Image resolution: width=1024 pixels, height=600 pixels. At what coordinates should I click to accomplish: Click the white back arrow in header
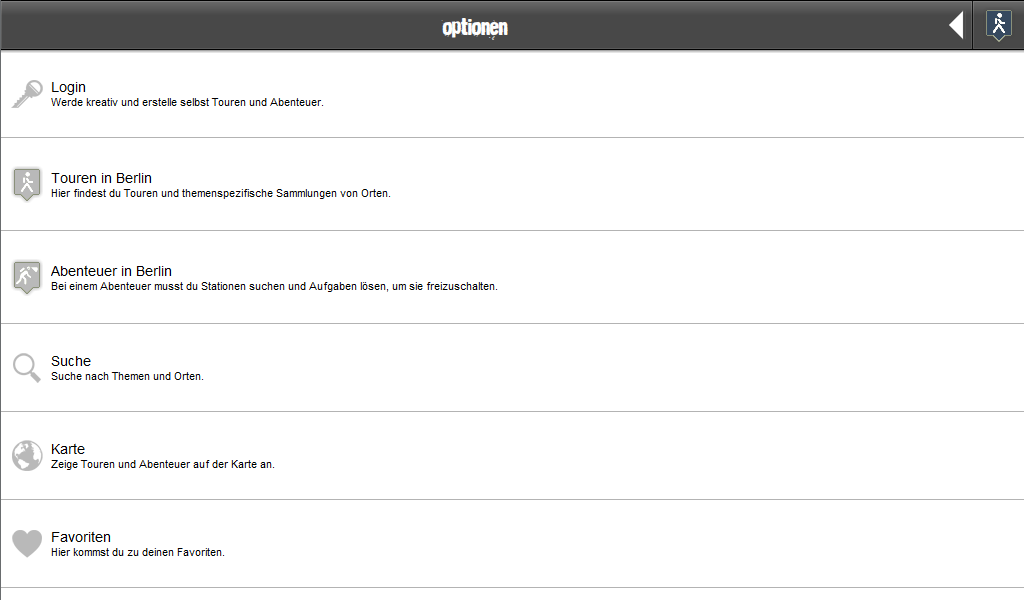[956, 25]
